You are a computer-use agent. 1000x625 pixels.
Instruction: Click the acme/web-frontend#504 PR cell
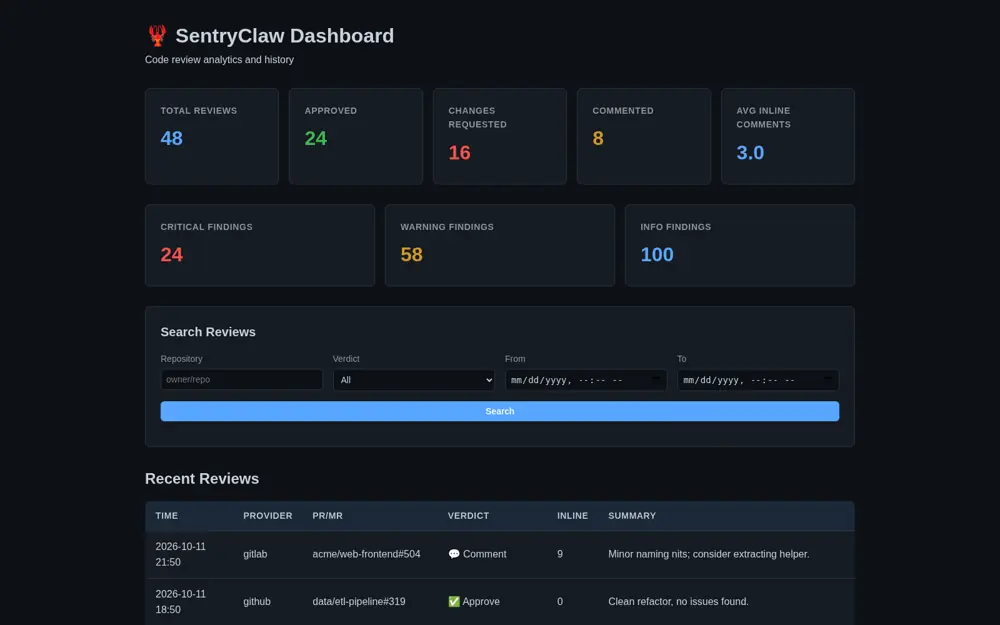(366, 554)
